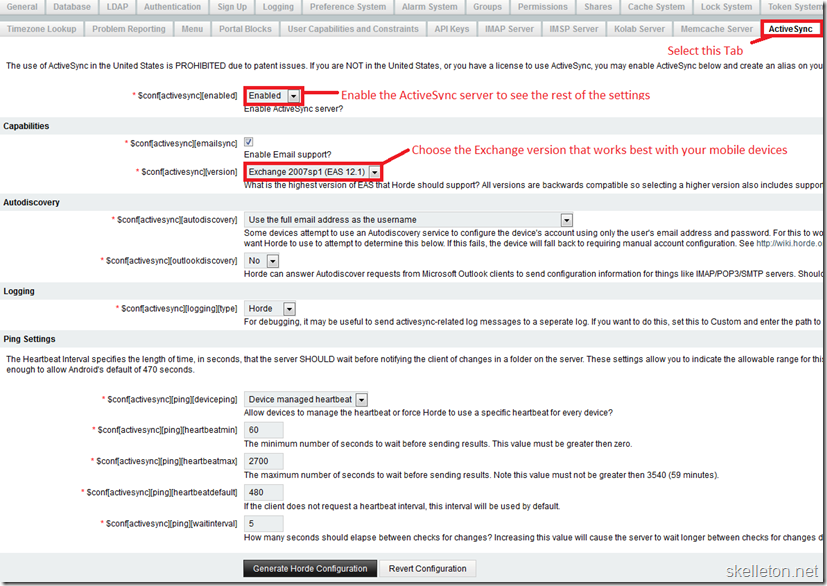827x586 pixels.
Task: Click the $conf[activesync][autodiscovery] label
Action: coord(177,219)
